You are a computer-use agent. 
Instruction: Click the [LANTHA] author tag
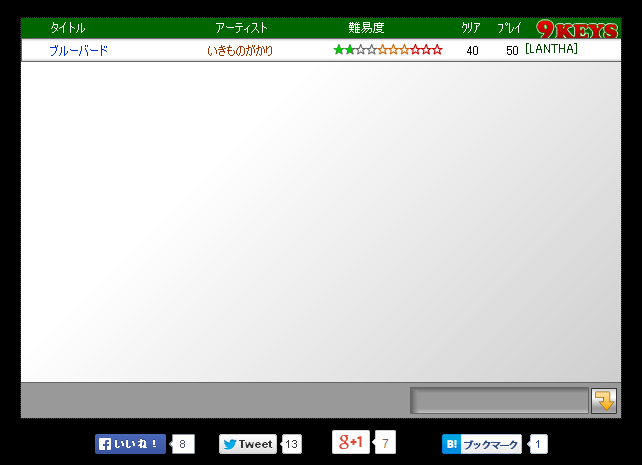point(551,49)
